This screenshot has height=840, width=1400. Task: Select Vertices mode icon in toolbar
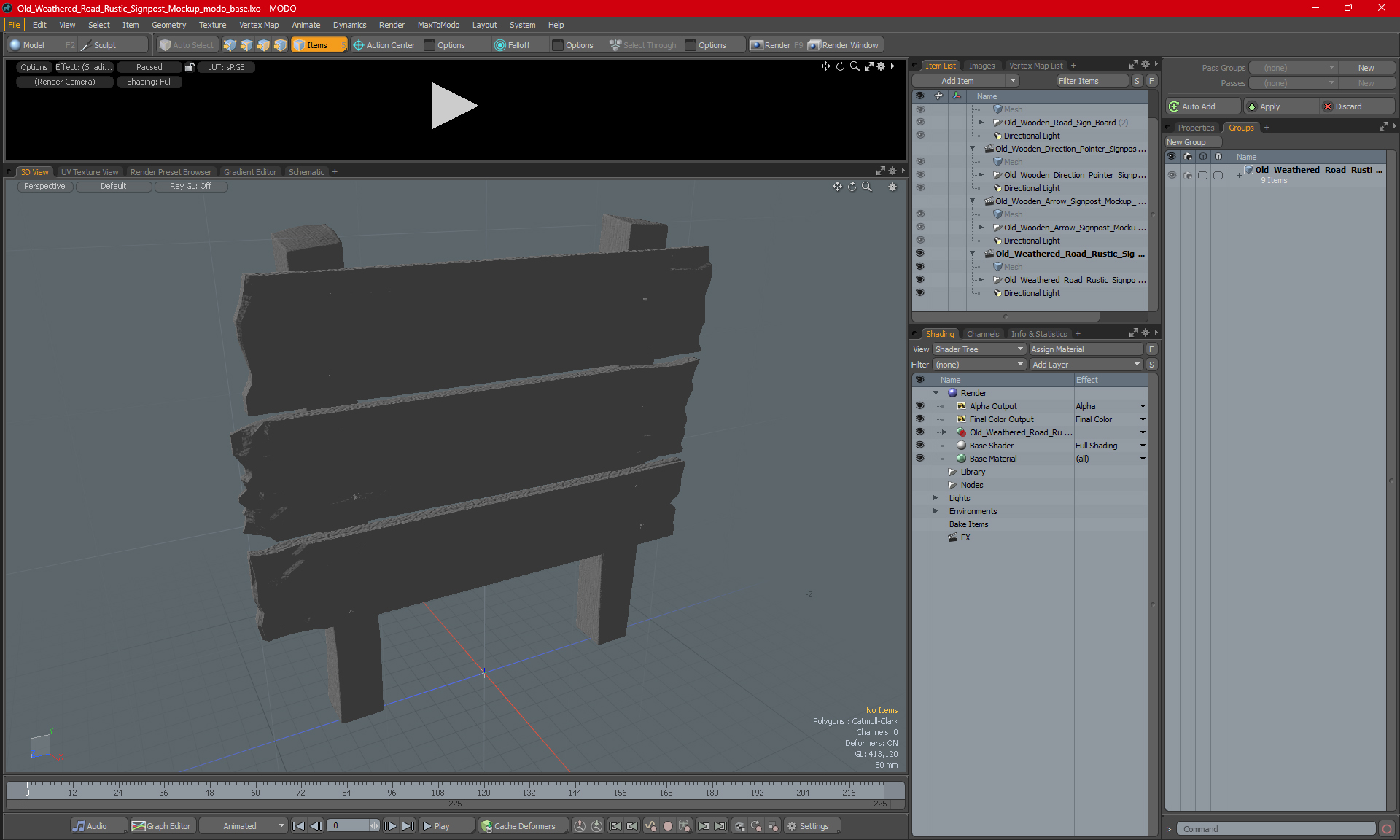point(230,45)
